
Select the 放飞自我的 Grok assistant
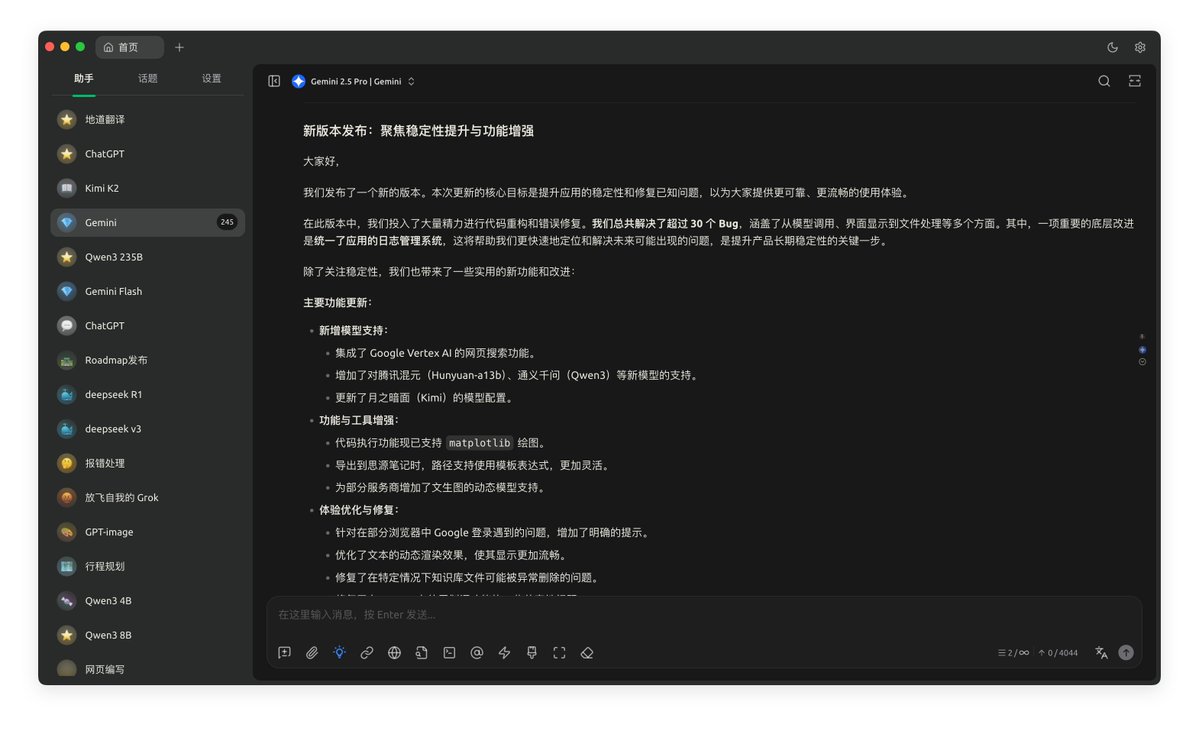[148, 498]
